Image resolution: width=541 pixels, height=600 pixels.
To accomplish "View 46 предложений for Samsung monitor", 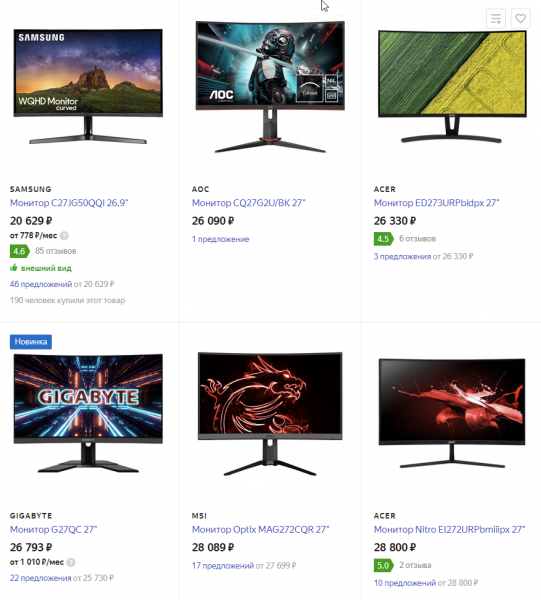I will [41, 284].
